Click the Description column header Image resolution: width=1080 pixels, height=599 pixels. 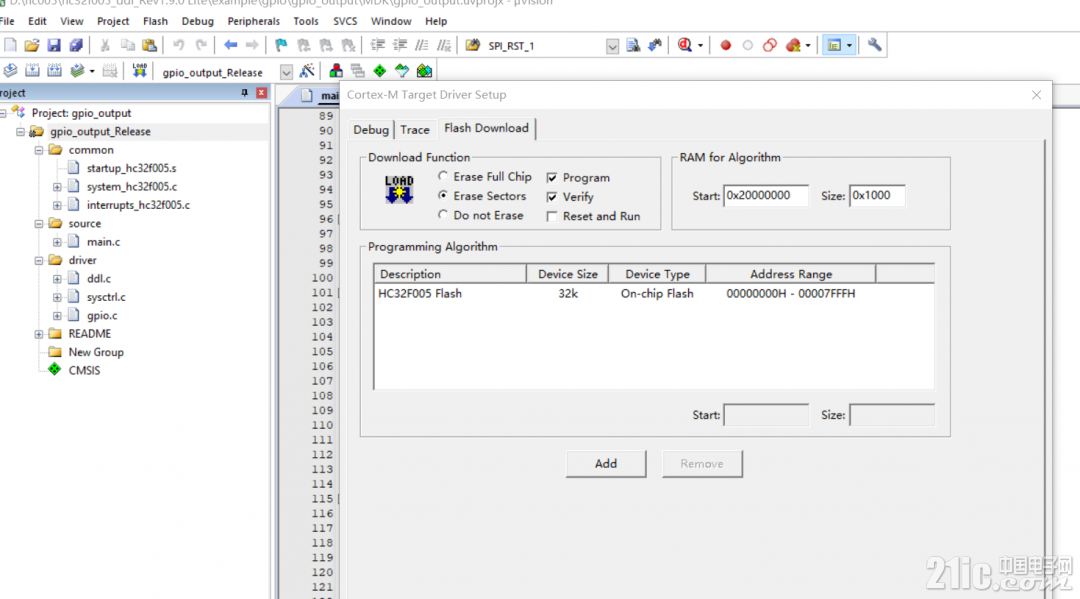(450, 274)
